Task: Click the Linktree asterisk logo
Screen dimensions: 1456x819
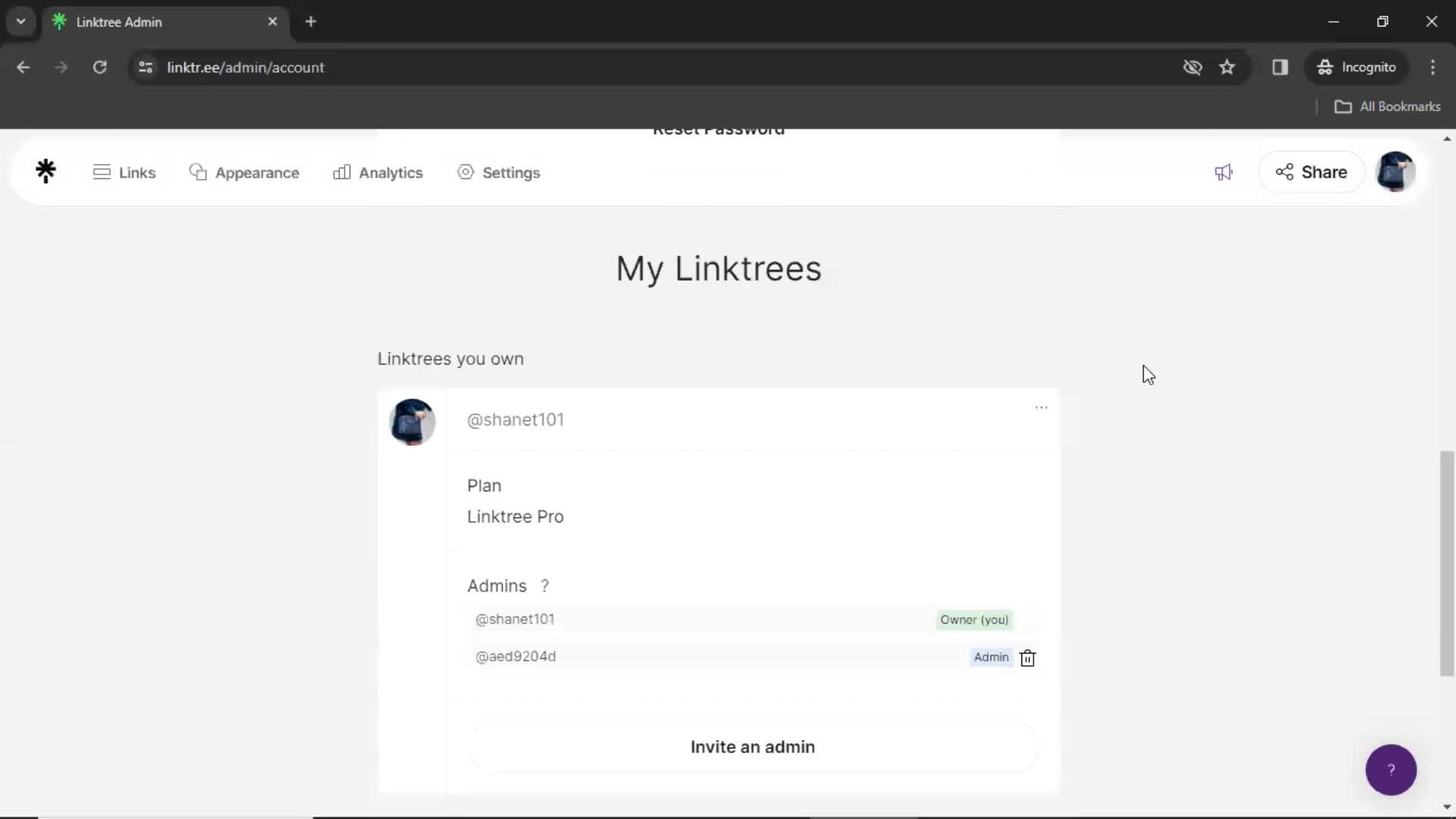Action: [x=45, y=171]
